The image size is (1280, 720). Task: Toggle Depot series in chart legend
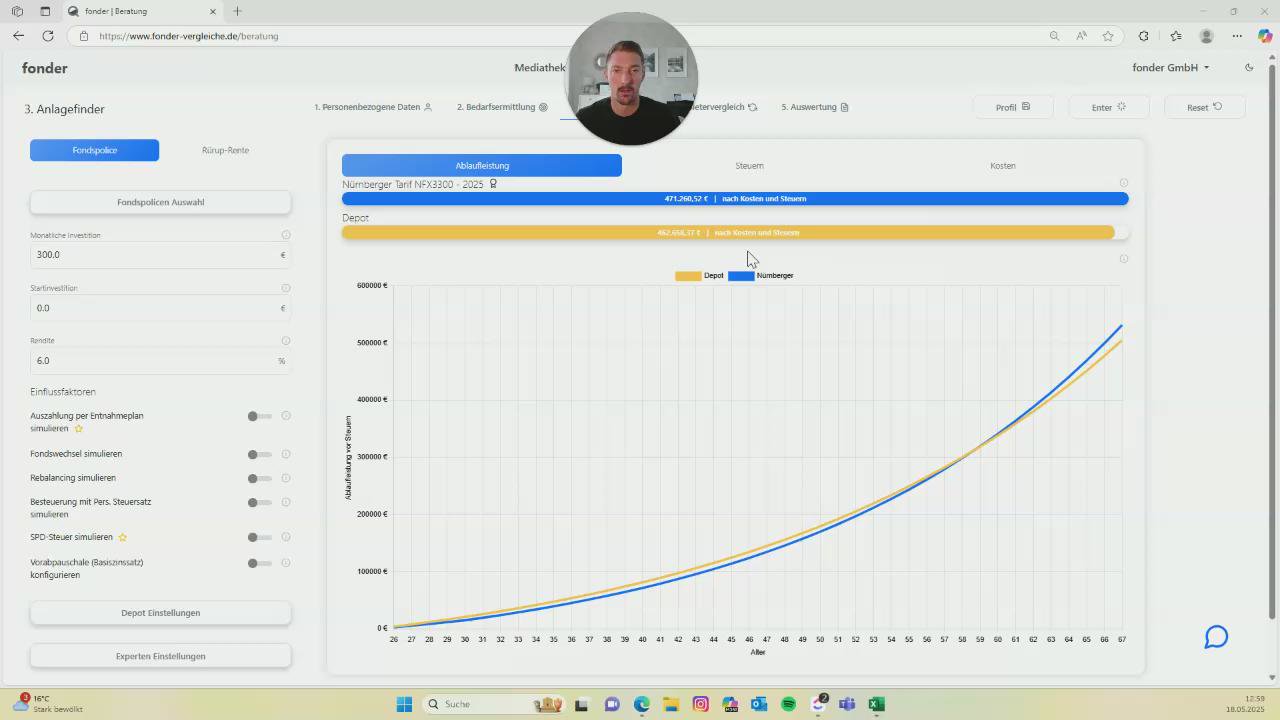pyautogui.click(x=699, y=275)
